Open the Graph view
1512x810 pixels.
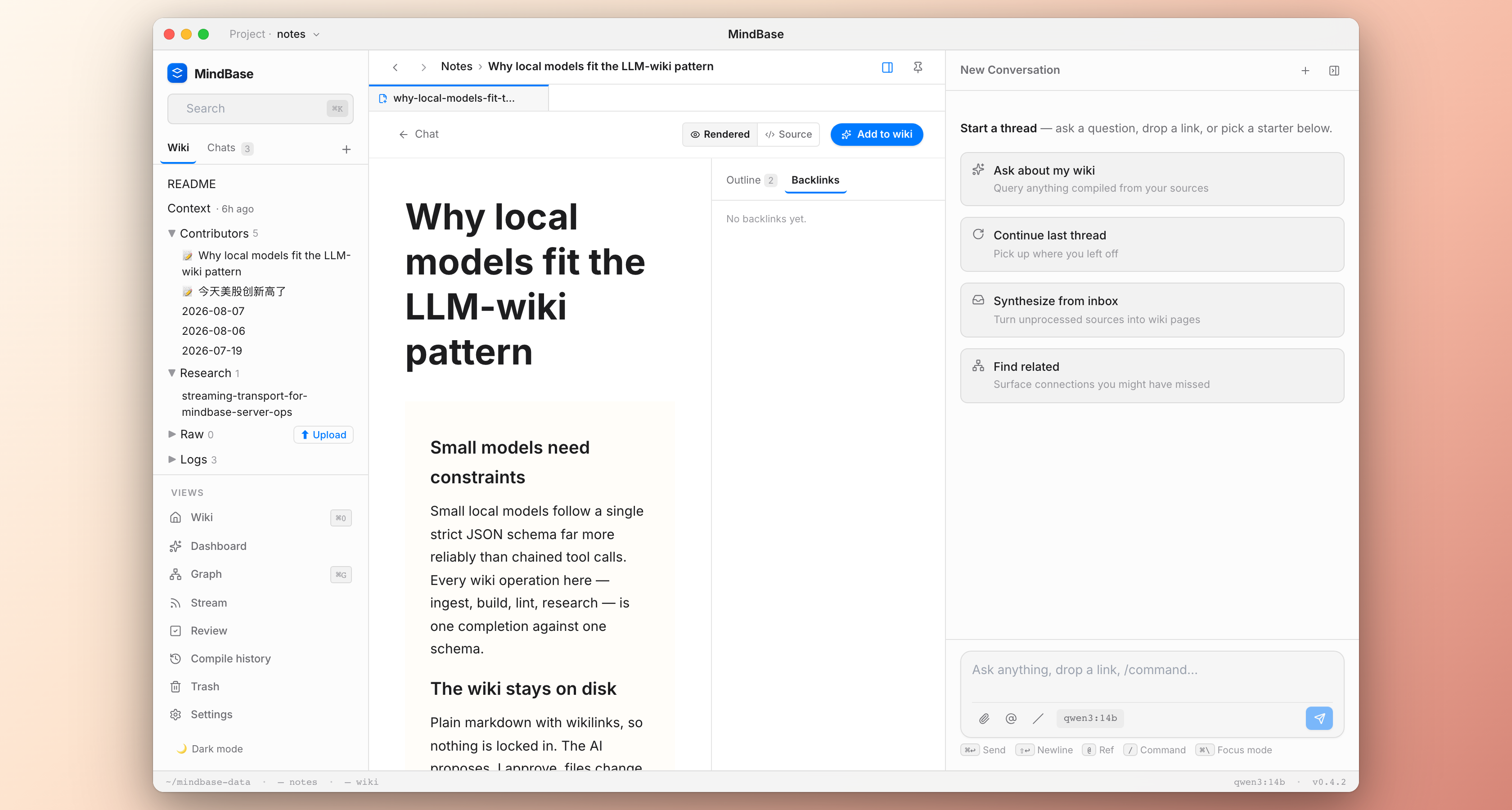click(x=261, y=574)
